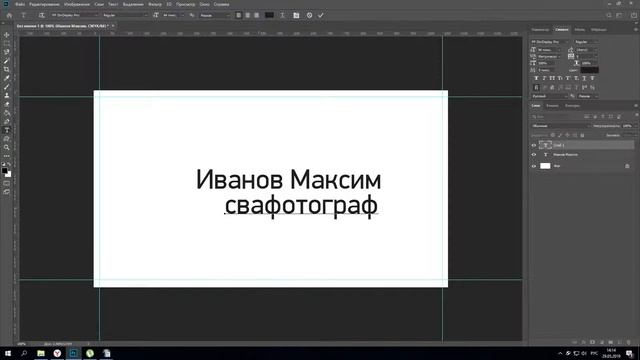Open leading dropdown in Character panel
This screenshot has width=640, height=360.
point(587,50)
